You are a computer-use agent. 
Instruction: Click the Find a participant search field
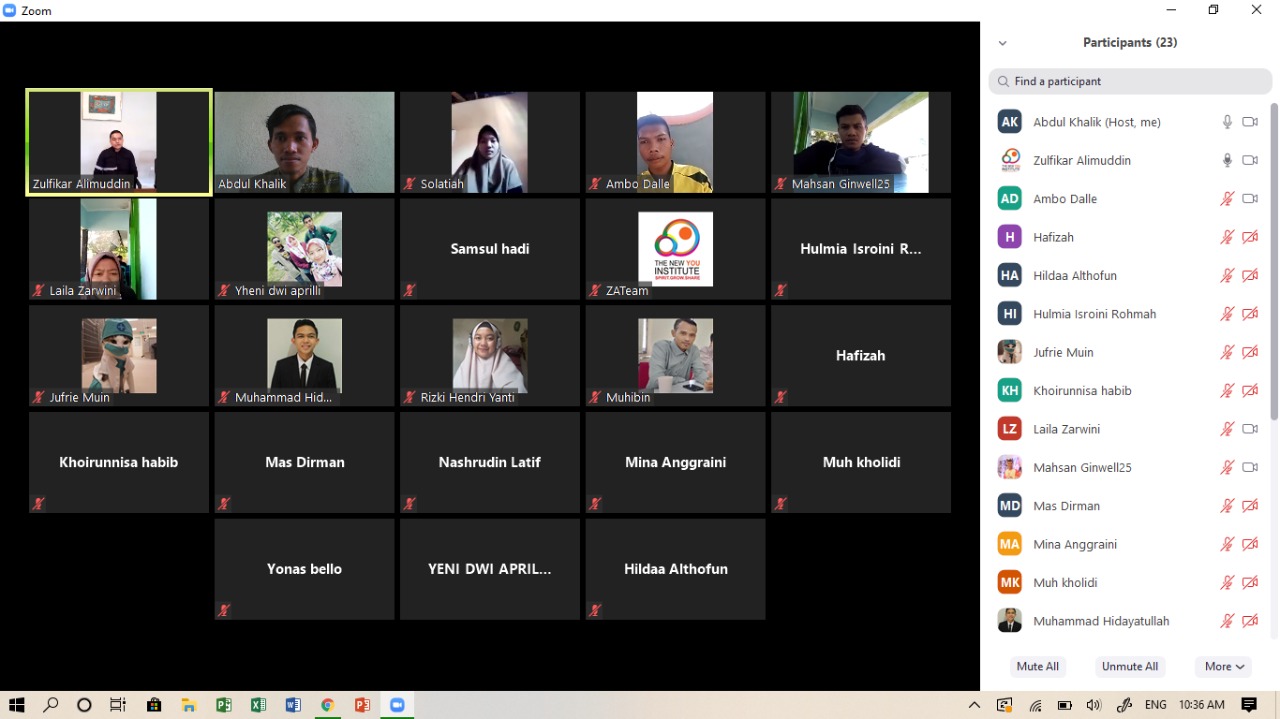1135,82
